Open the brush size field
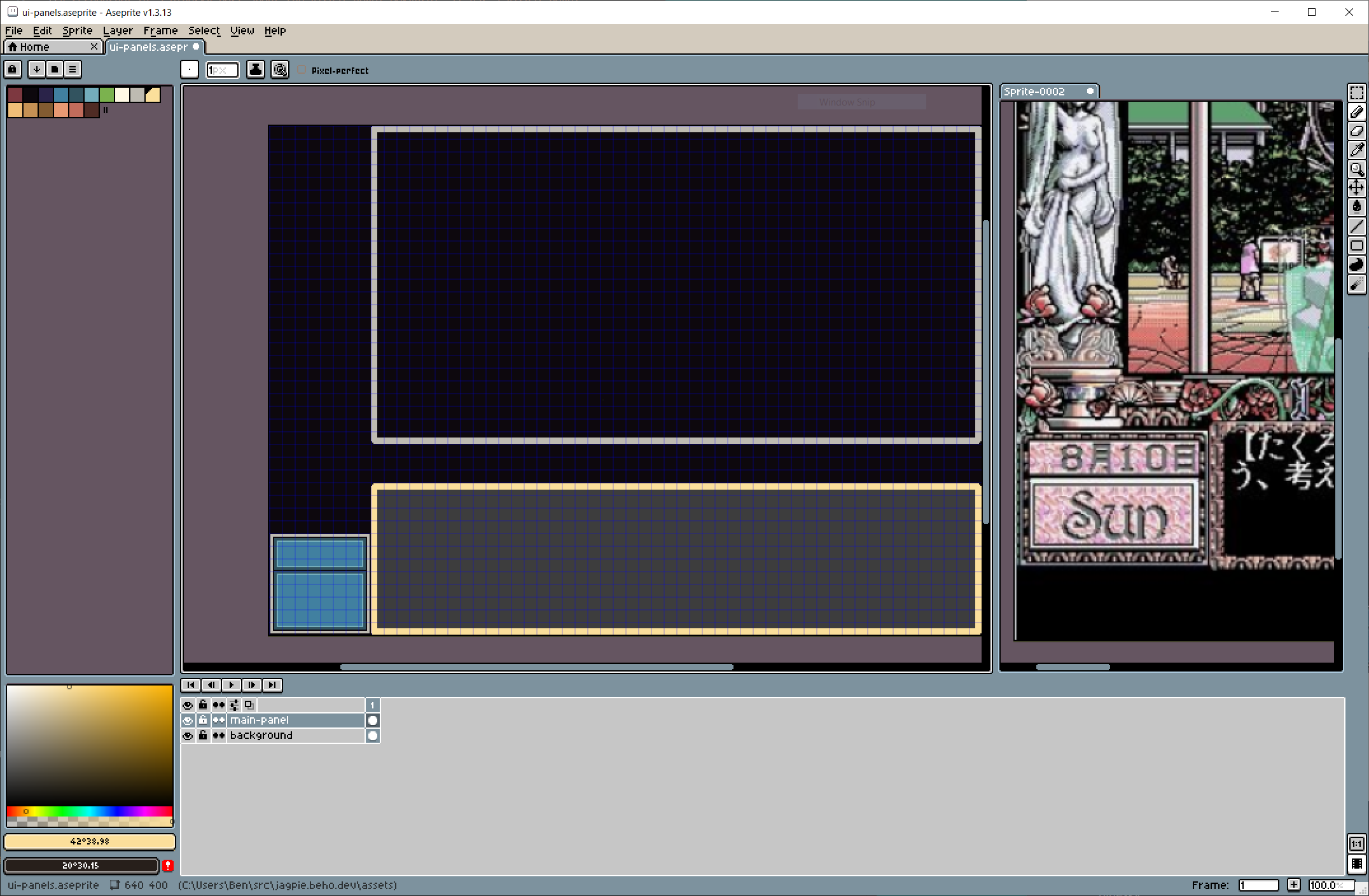The height and width of the screenshot is (896, 1369). pyautogui.click(x=222, y=70)
